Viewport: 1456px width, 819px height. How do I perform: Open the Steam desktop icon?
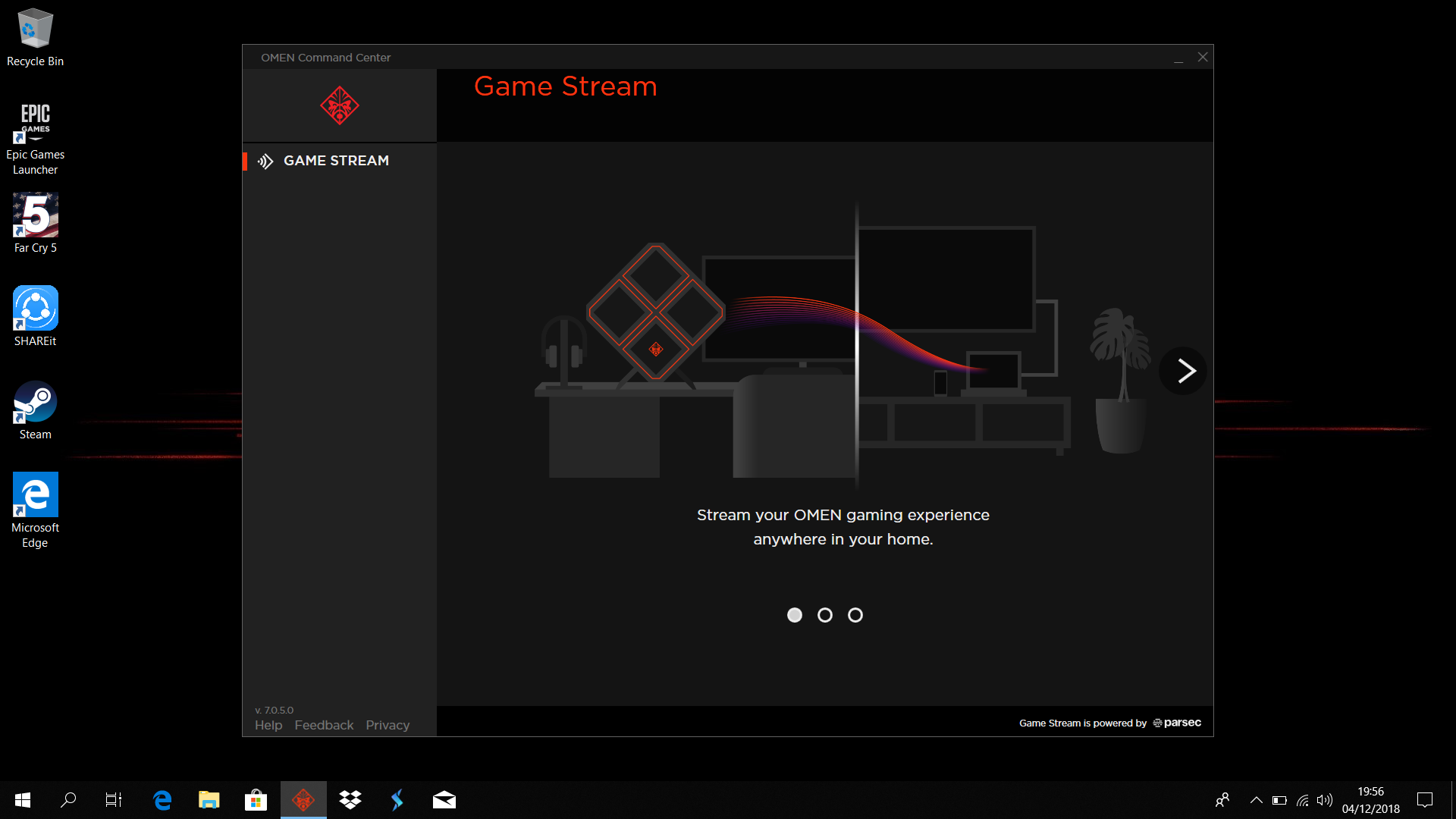(35, 402)
